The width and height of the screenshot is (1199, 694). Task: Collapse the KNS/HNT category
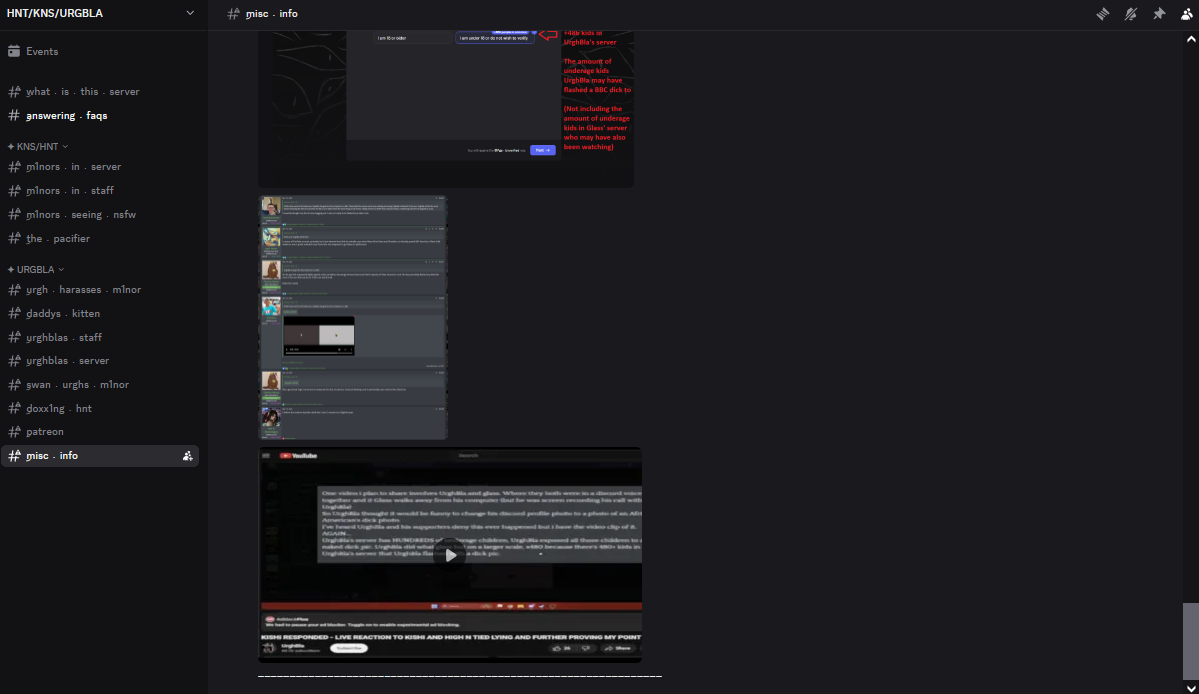tap(37, 146)
